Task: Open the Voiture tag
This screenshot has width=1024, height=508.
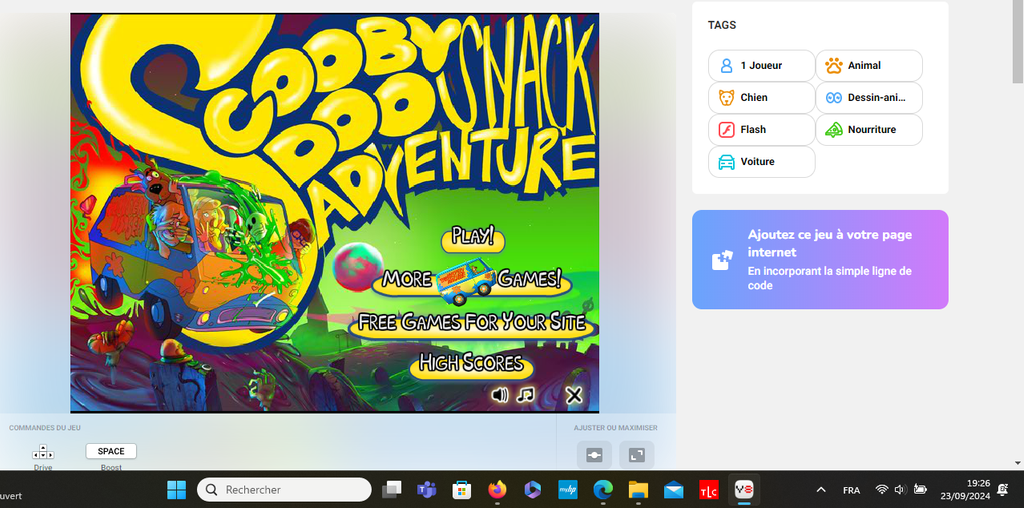Action: tap(761, 162)
